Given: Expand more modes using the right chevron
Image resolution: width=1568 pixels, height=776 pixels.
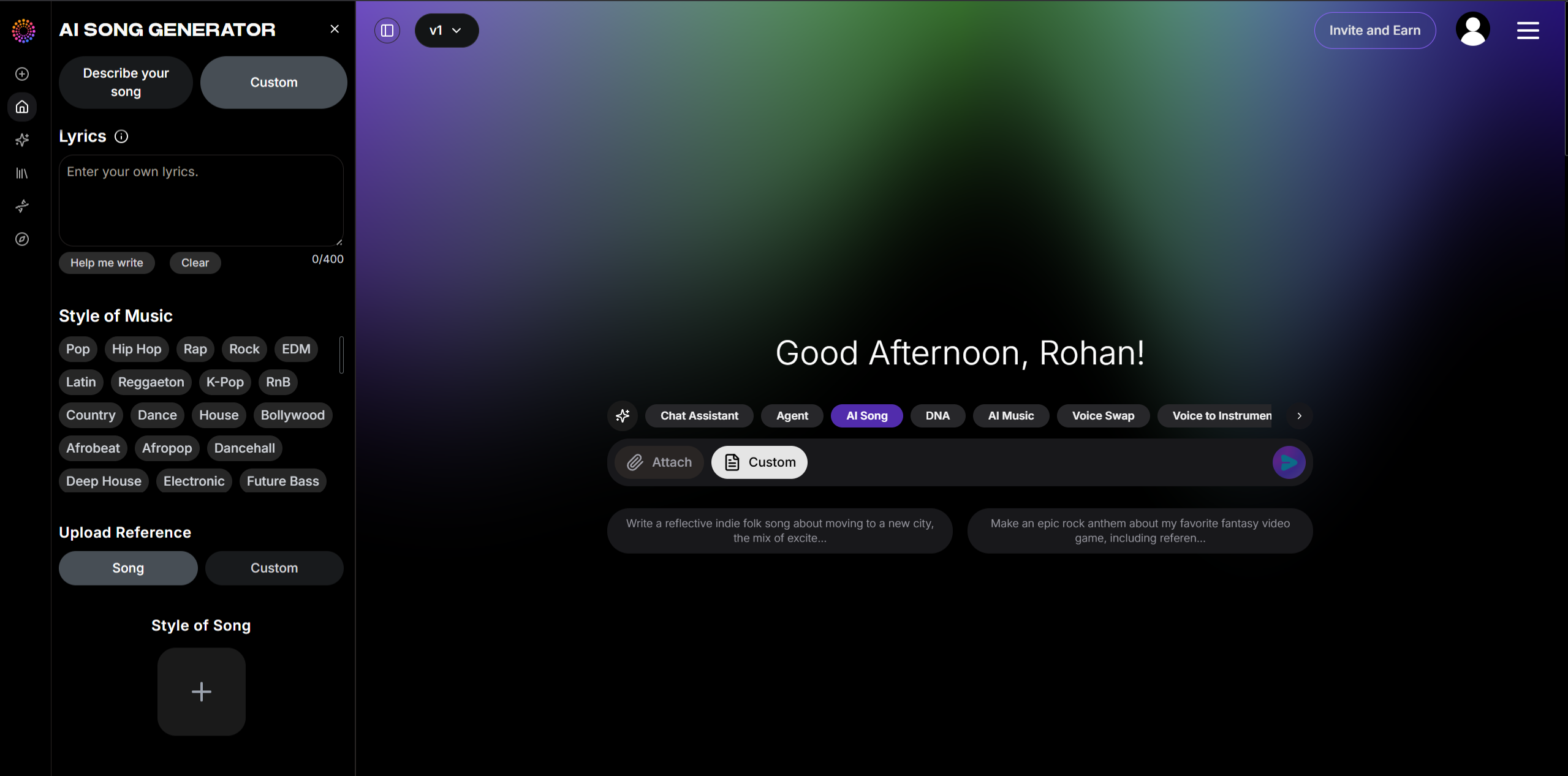Looking at the screenshot, I should point(1298,415).
